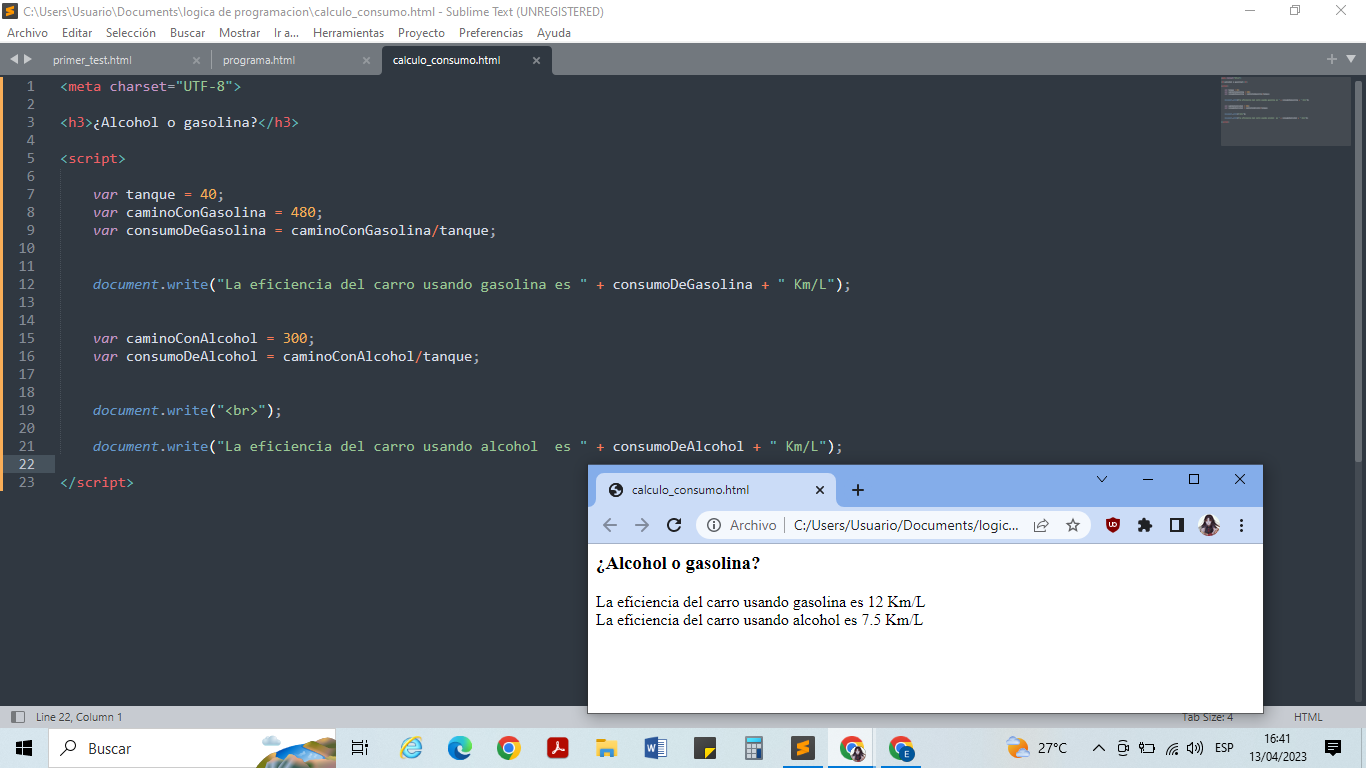Open the Ir a... menu
The height and width of the screenshot is (768, 1366).
(287, 33)
